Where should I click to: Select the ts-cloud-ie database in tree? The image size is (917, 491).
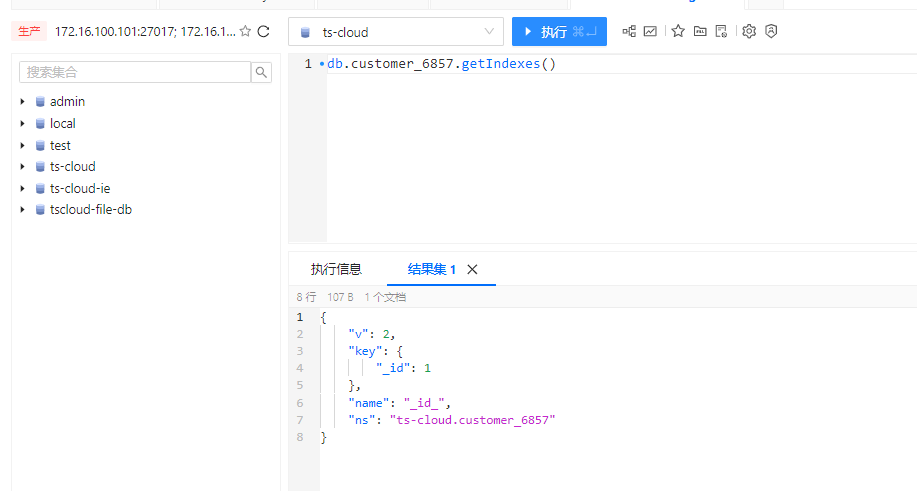tap(79, 188)
